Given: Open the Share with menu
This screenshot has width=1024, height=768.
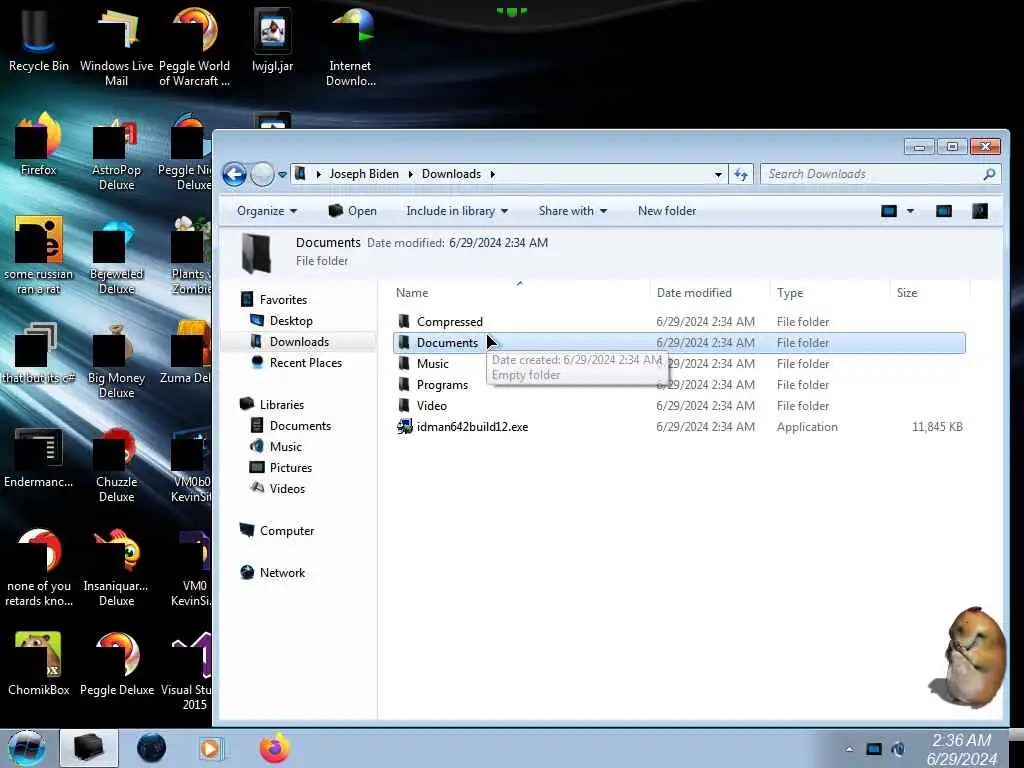Looking at the screenshot, I should [573, 211].
